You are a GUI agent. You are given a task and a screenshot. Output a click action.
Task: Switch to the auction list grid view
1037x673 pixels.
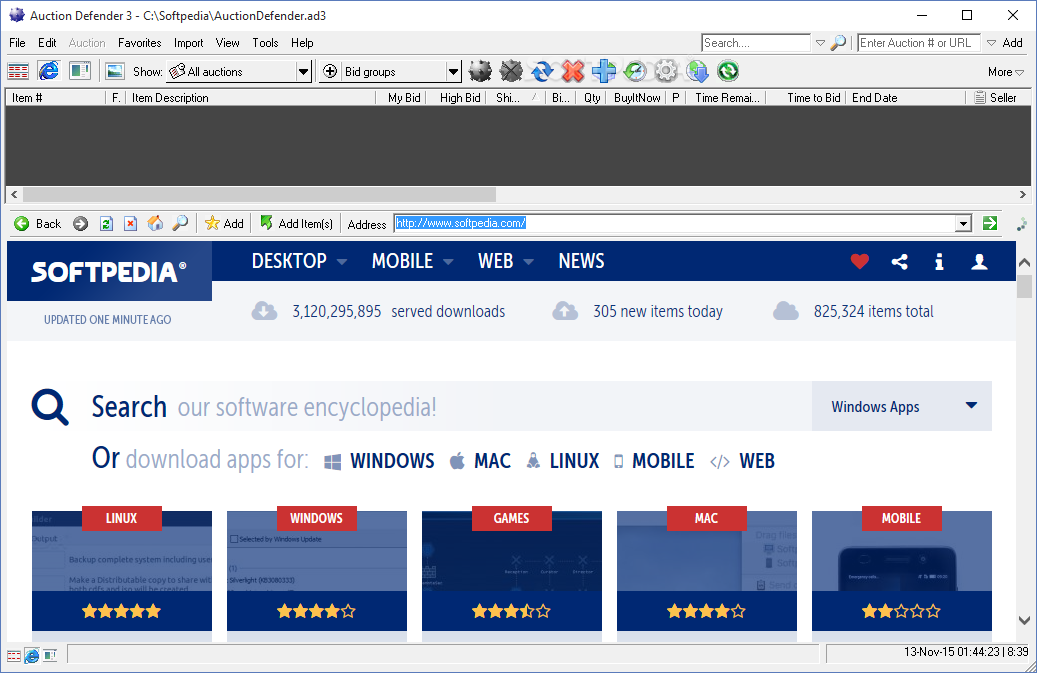click(18, 71)
